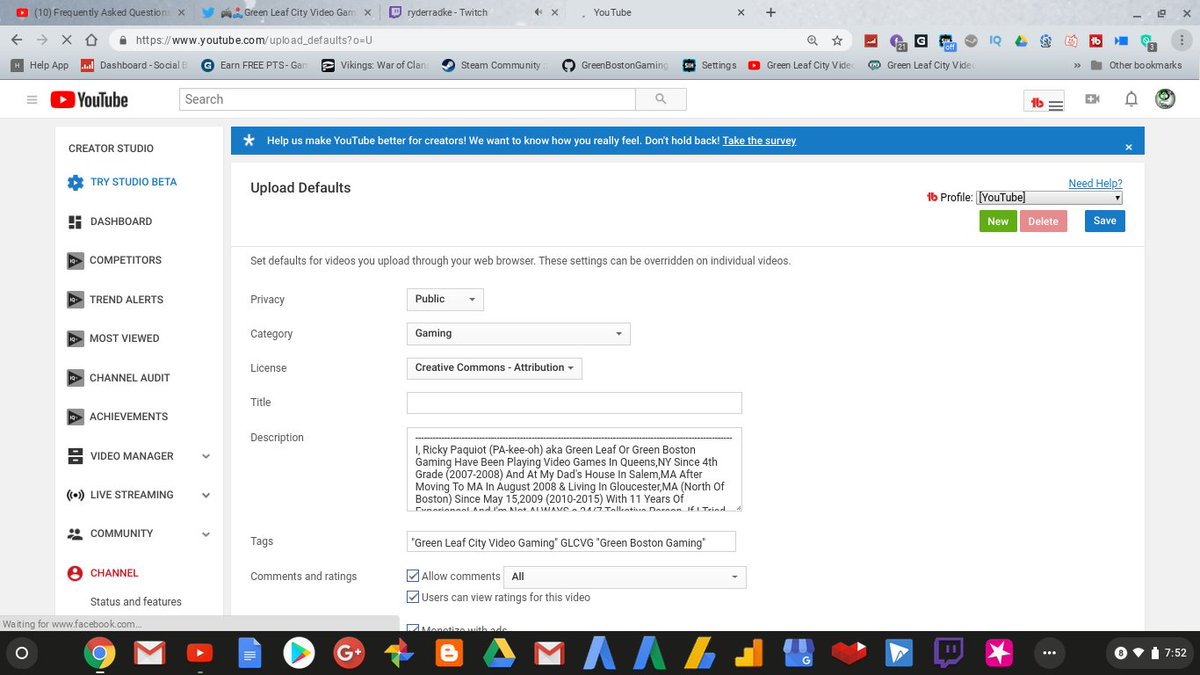Screen dimensions: 1200x675
Task: Expand the Video Manager section
Action: [x=206, y=456]
